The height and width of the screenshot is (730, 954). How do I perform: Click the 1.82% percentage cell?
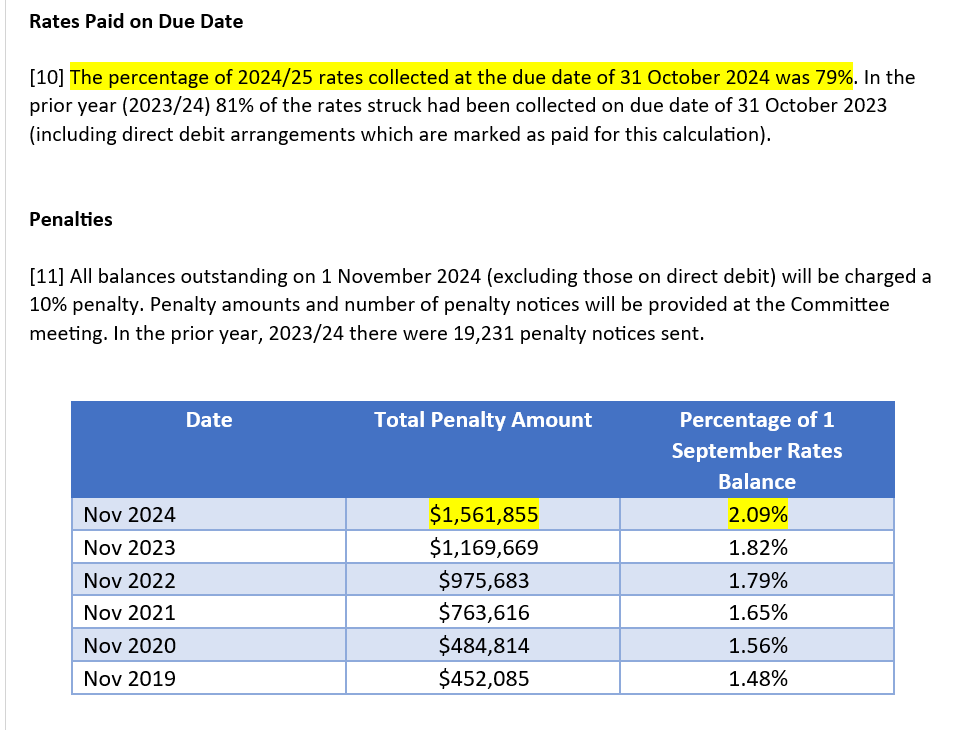(757, 548)
